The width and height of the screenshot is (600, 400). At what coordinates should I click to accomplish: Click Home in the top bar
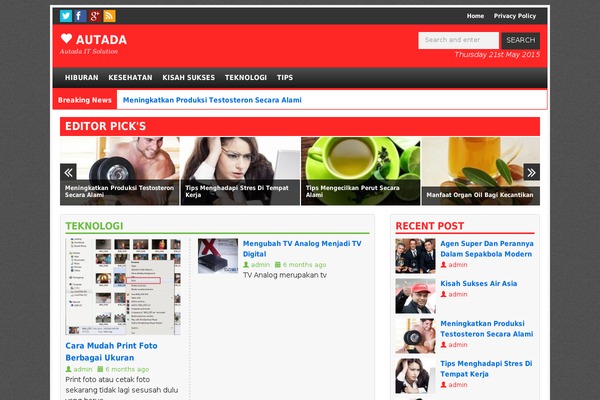[475, 16]
